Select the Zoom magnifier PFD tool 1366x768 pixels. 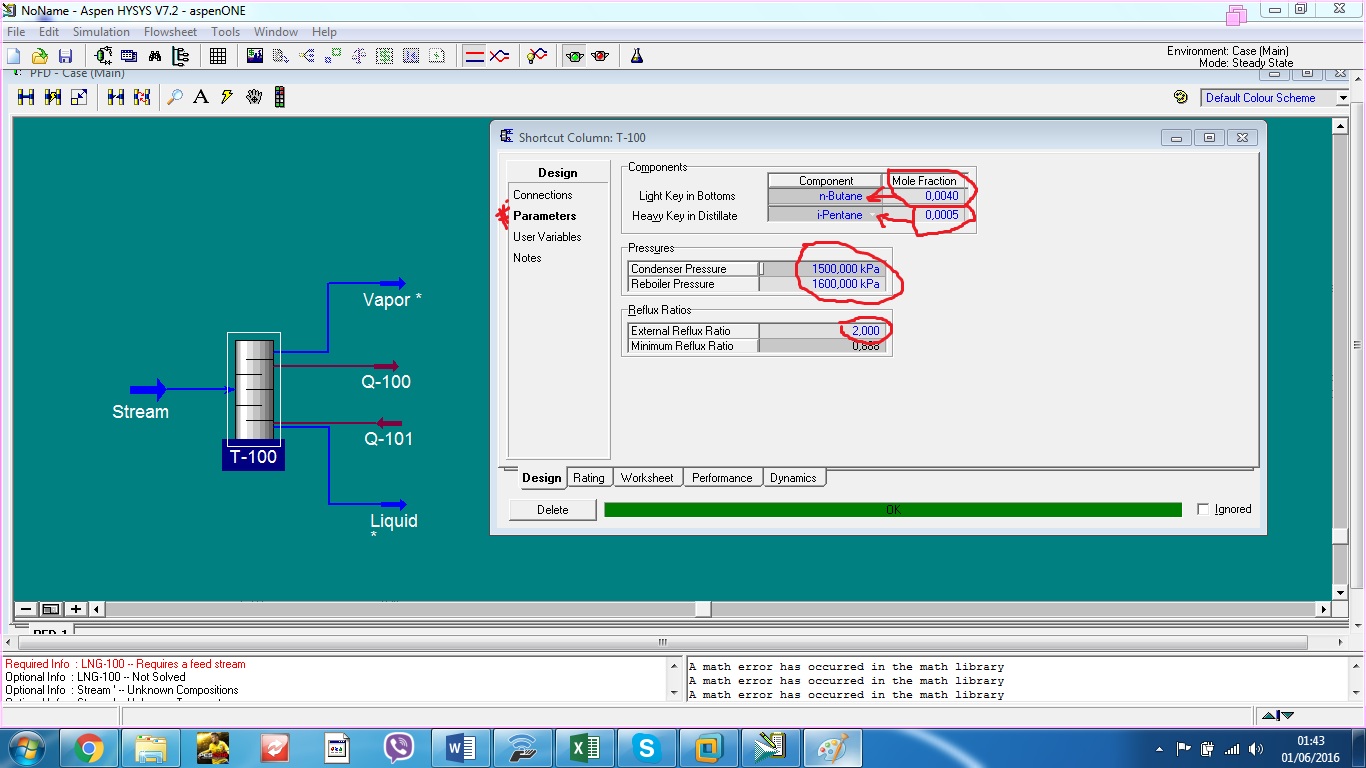(175, 97)
